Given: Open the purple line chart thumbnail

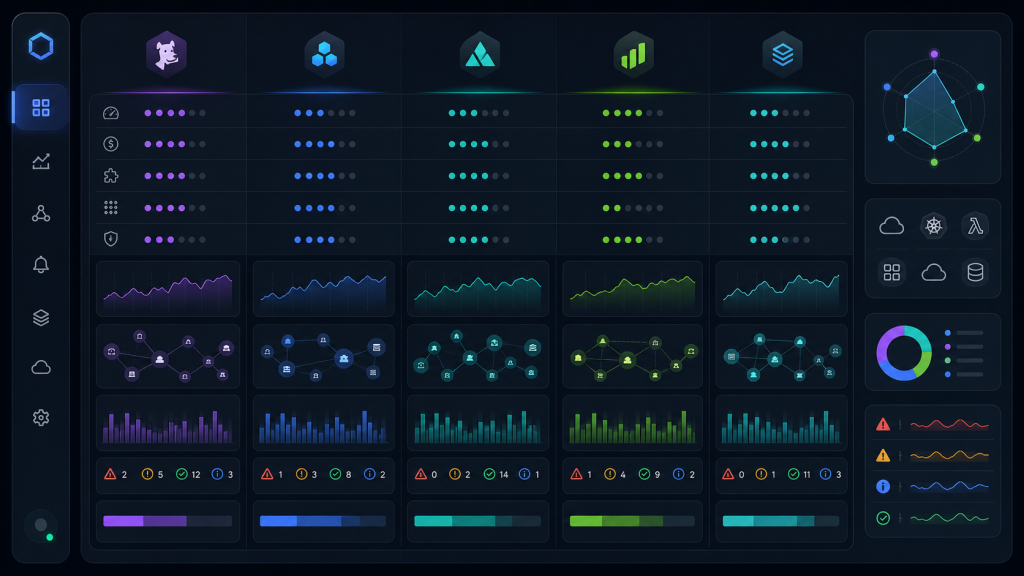Looking at the screenshot, I should coord(168,289).
